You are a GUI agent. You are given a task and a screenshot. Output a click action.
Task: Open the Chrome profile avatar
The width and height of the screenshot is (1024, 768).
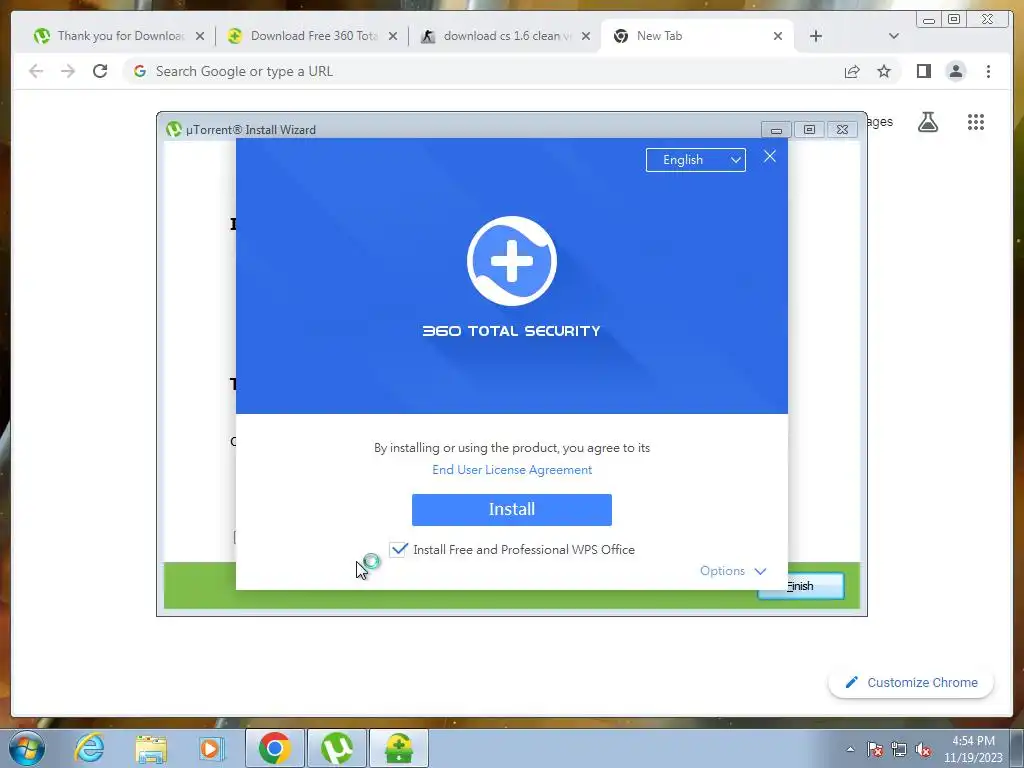(x=956, y=71)
